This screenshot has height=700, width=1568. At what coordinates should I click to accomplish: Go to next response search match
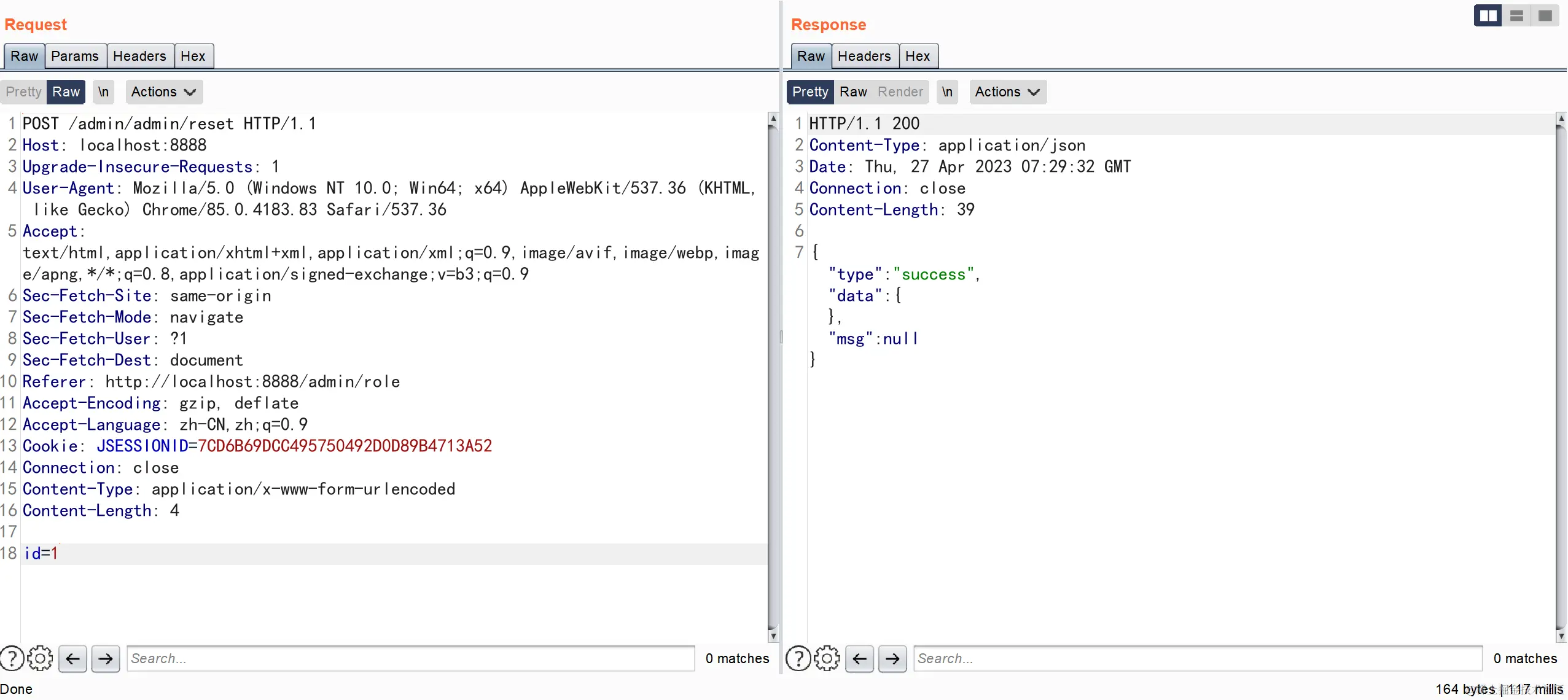(x=892, y=658)
